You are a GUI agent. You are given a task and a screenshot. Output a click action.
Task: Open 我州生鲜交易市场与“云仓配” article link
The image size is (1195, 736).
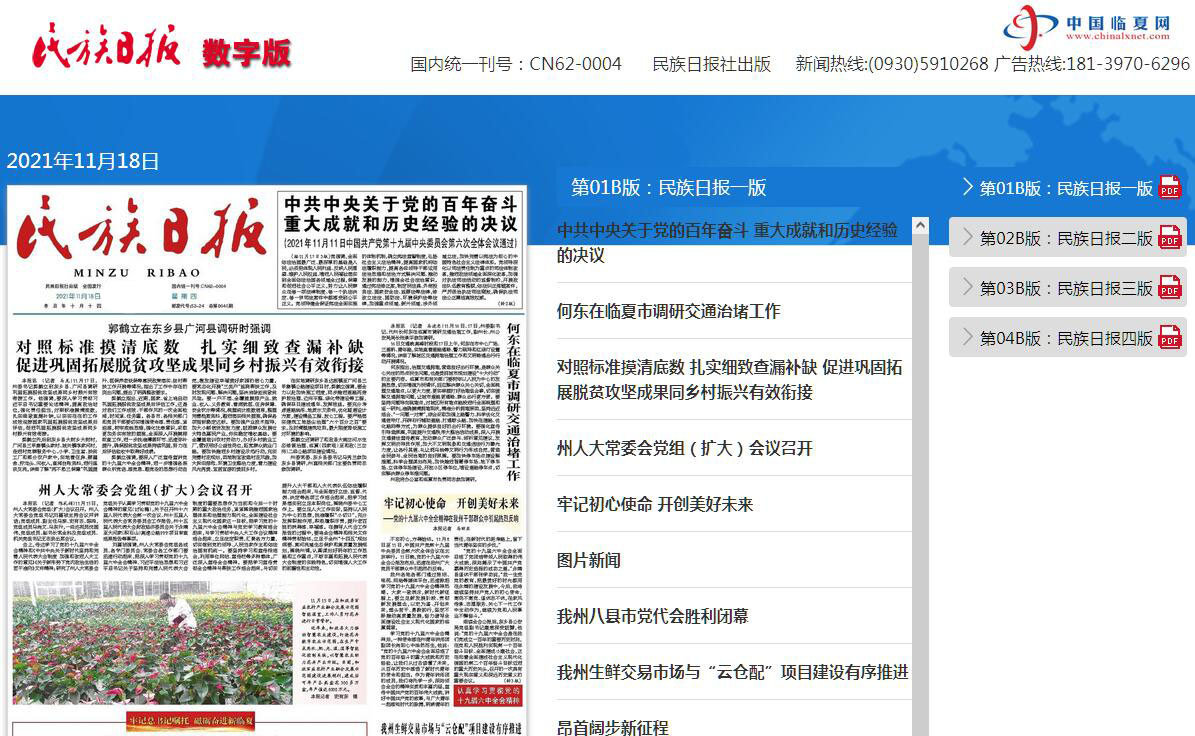pyautogui.click(x=732, y=672)
